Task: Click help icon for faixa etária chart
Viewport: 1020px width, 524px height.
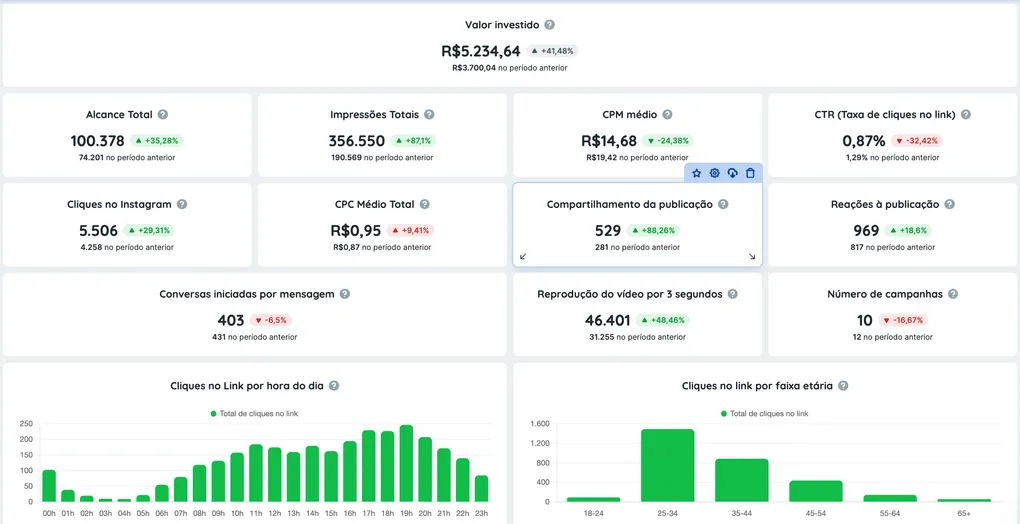Action: tap(842, 386)
